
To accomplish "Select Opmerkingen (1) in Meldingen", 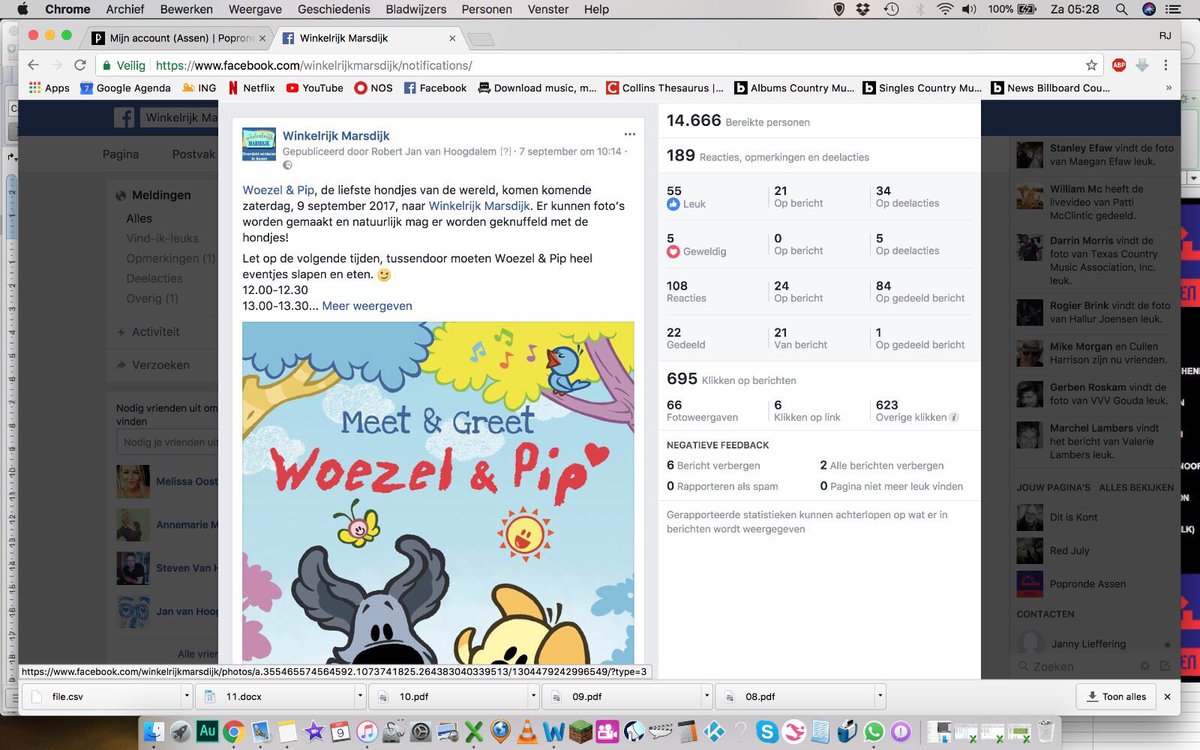I will (x=170, y=258).
